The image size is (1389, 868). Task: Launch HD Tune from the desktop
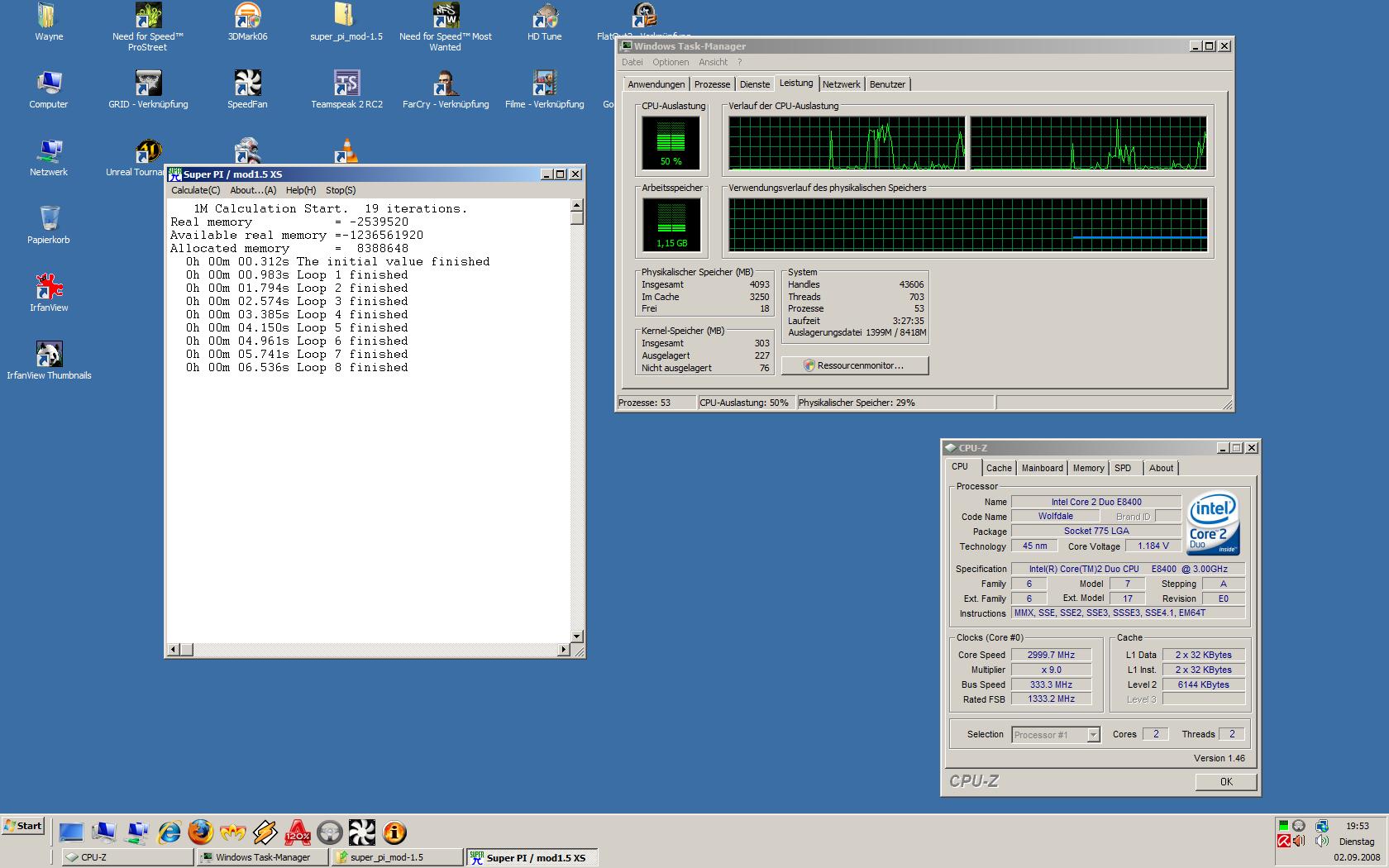[544, 17]
